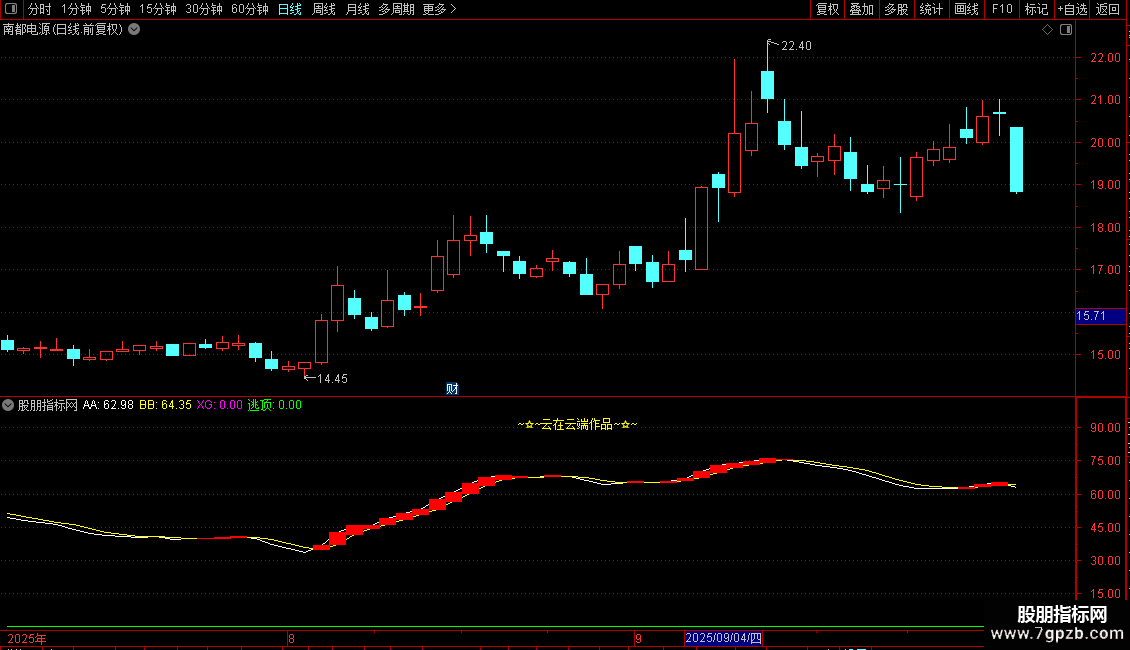Toggle the side panel icon next to the diamond
Screen dimensions: 1130x650
(1066, 30)
